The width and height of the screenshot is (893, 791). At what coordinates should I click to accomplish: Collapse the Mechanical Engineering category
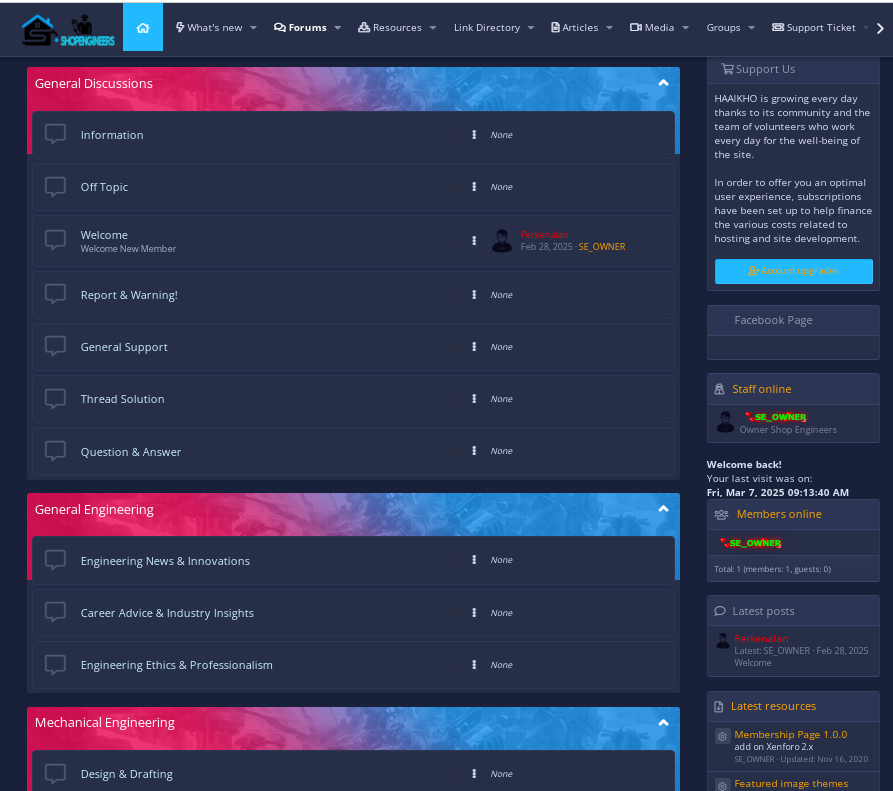tap(663, 723)
